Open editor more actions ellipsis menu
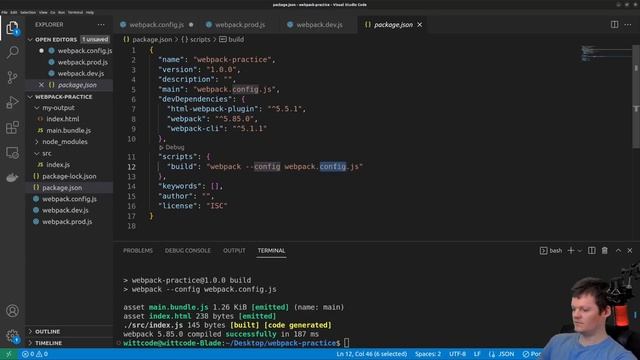This screenshot has width=640, height=360. [628, 24]
